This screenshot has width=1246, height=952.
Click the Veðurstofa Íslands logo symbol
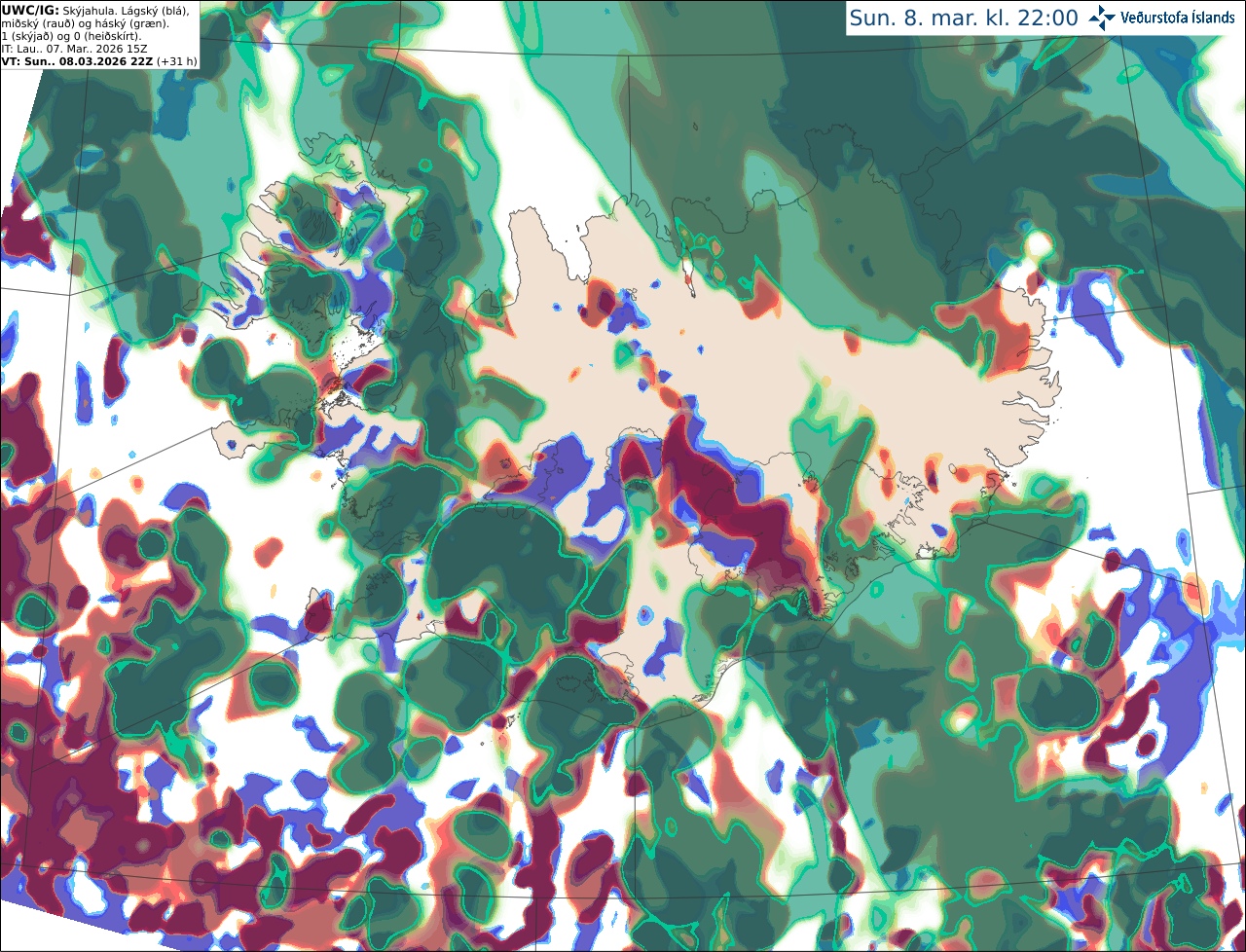pyautogui.click(x=1102, y=18)
